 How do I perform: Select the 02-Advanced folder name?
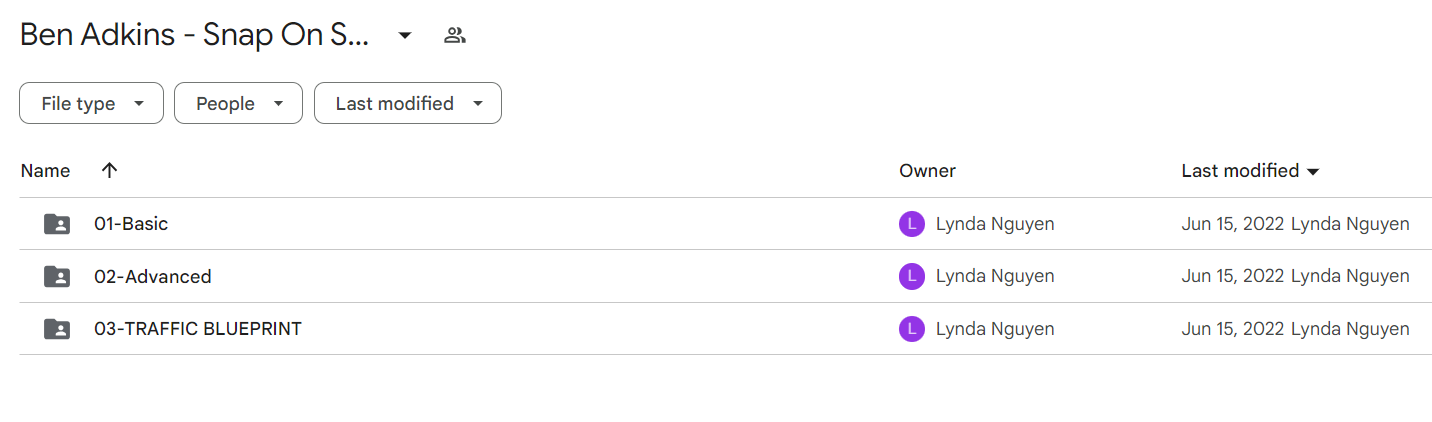153,276
